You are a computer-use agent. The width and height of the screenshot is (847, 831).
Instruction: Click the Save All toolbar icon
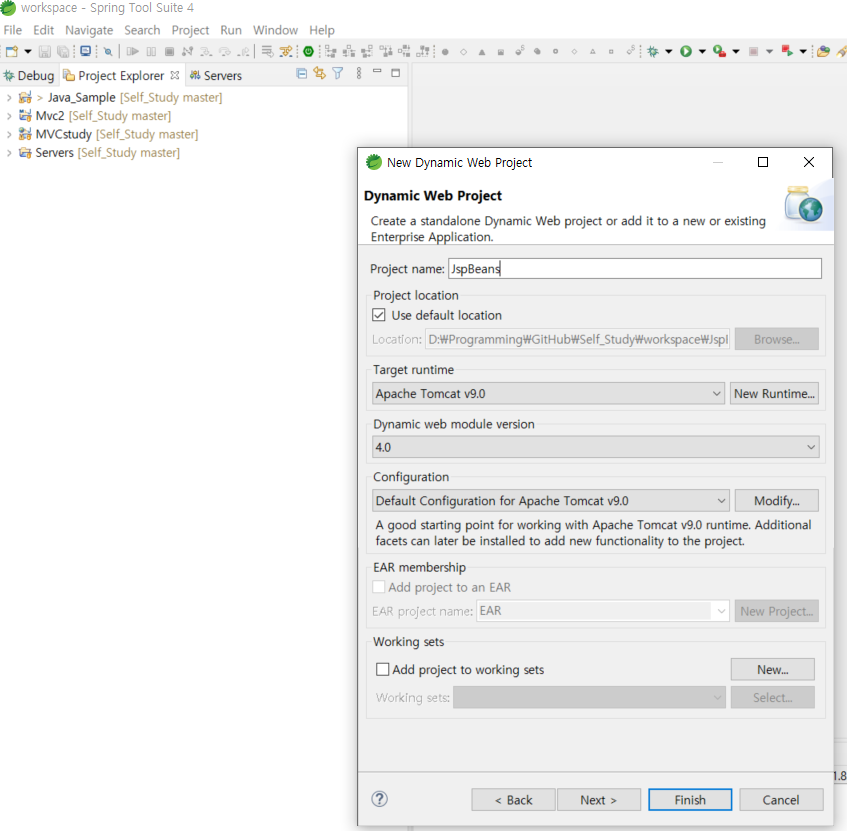[x=63, y=51]
